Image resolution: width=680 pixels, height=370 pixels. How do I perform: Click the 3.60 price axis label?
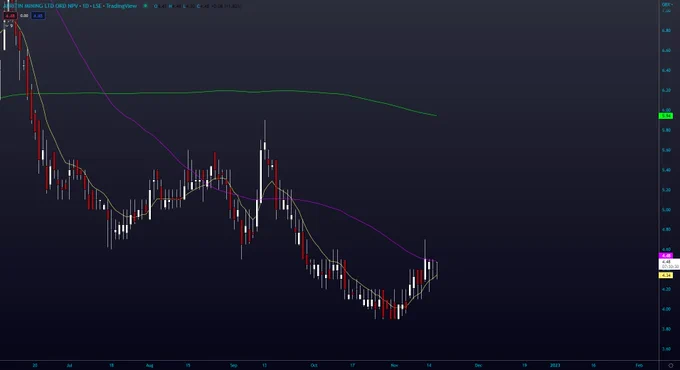click(666, 349)
